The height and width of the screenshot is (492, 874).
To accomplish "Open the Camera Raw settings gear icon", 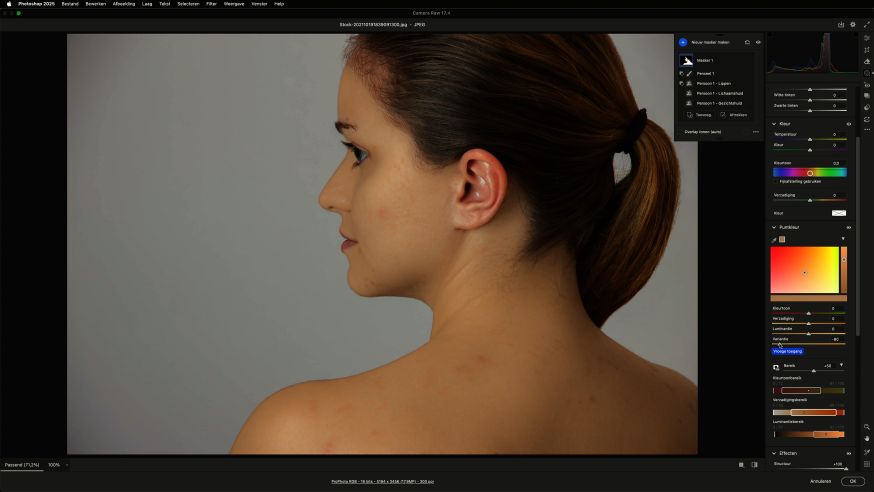I will tap(853, 24).
